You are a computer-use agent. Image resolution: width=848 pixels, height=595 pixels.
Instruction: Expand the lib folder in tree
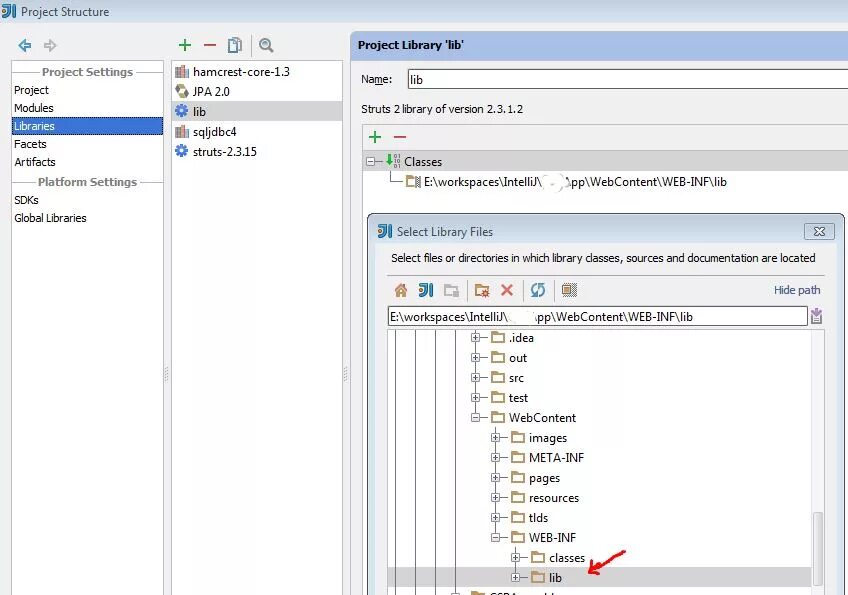(x=515, y=578)
